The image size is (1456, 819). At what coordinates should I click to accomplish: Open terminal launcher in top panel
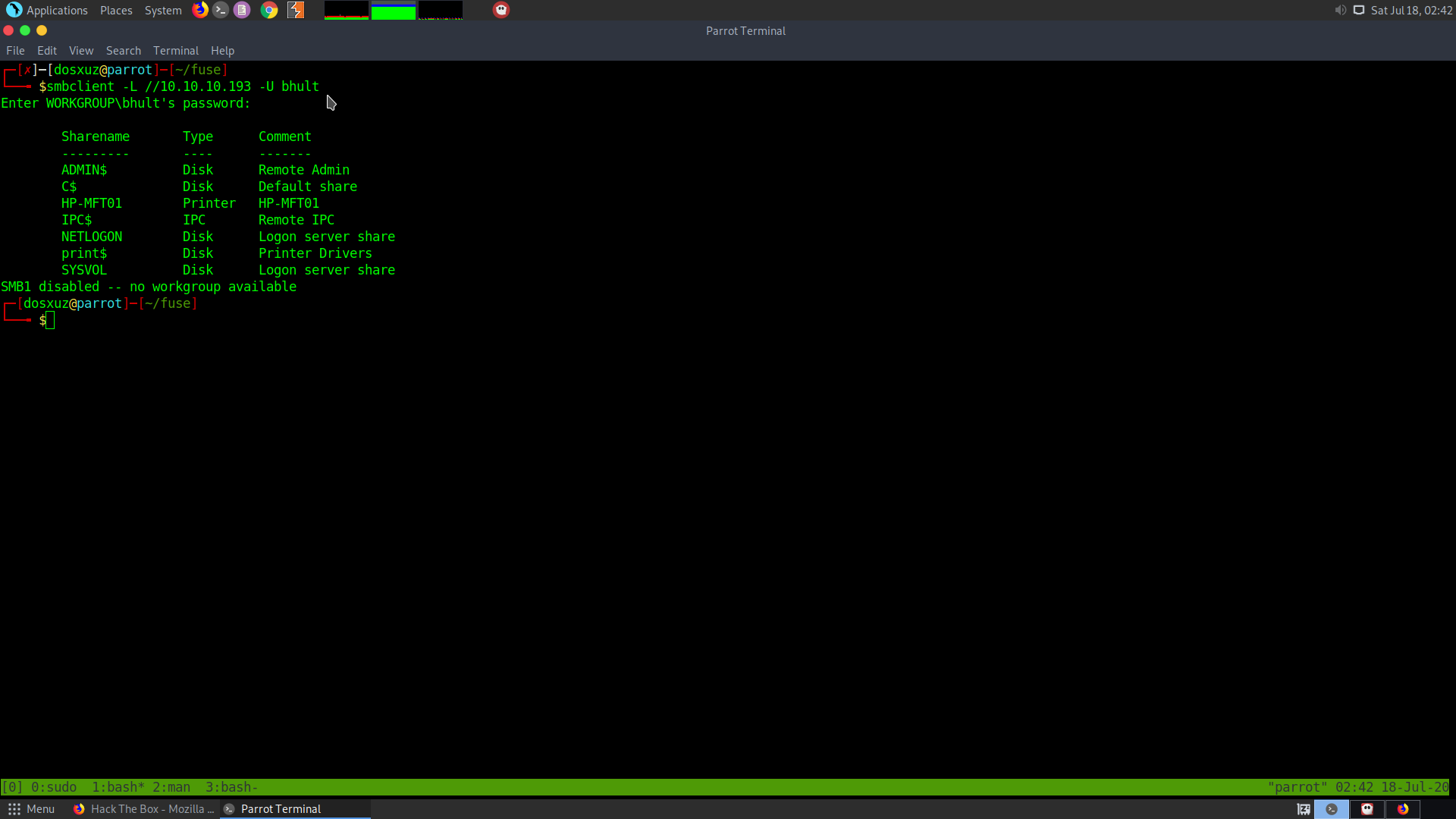(221, 10)
